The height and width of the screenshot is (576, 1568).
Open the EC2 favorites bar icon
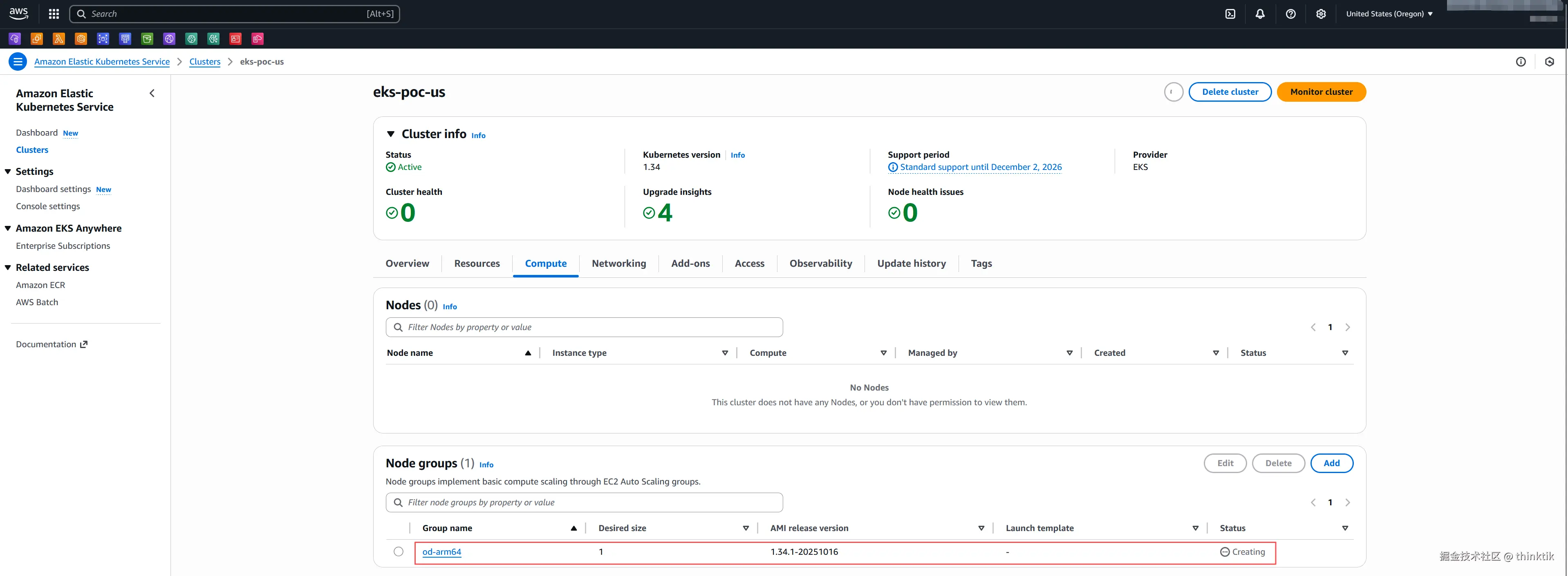pyautogui.click(x=37, y=39)
